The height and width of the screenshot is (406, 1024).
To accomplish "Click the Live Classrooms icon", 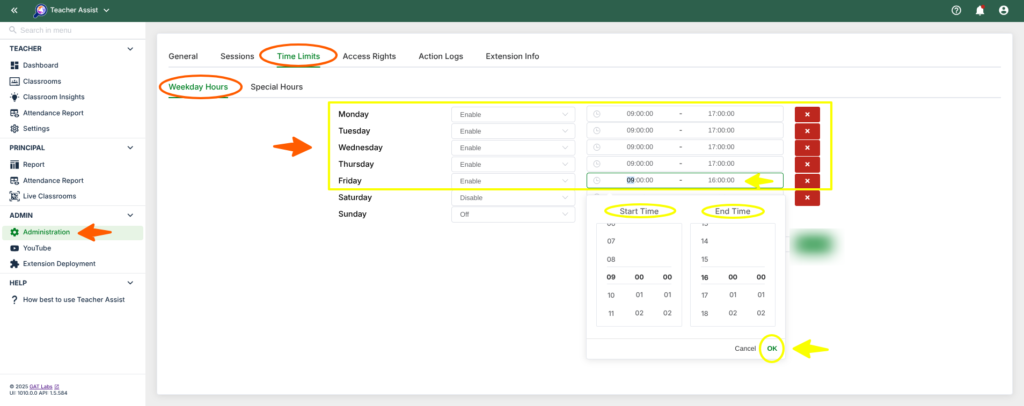I will tap(14, 196).
